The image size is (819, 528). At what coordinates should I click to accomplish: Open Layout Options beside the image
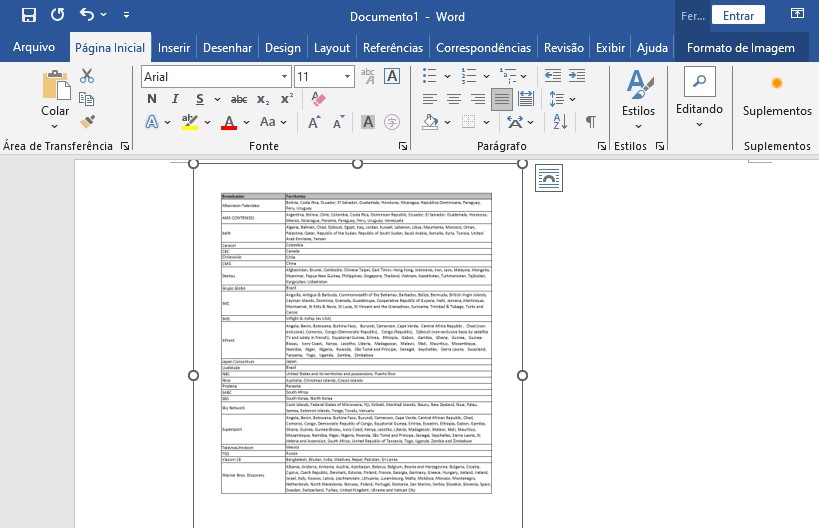point(549,178)
